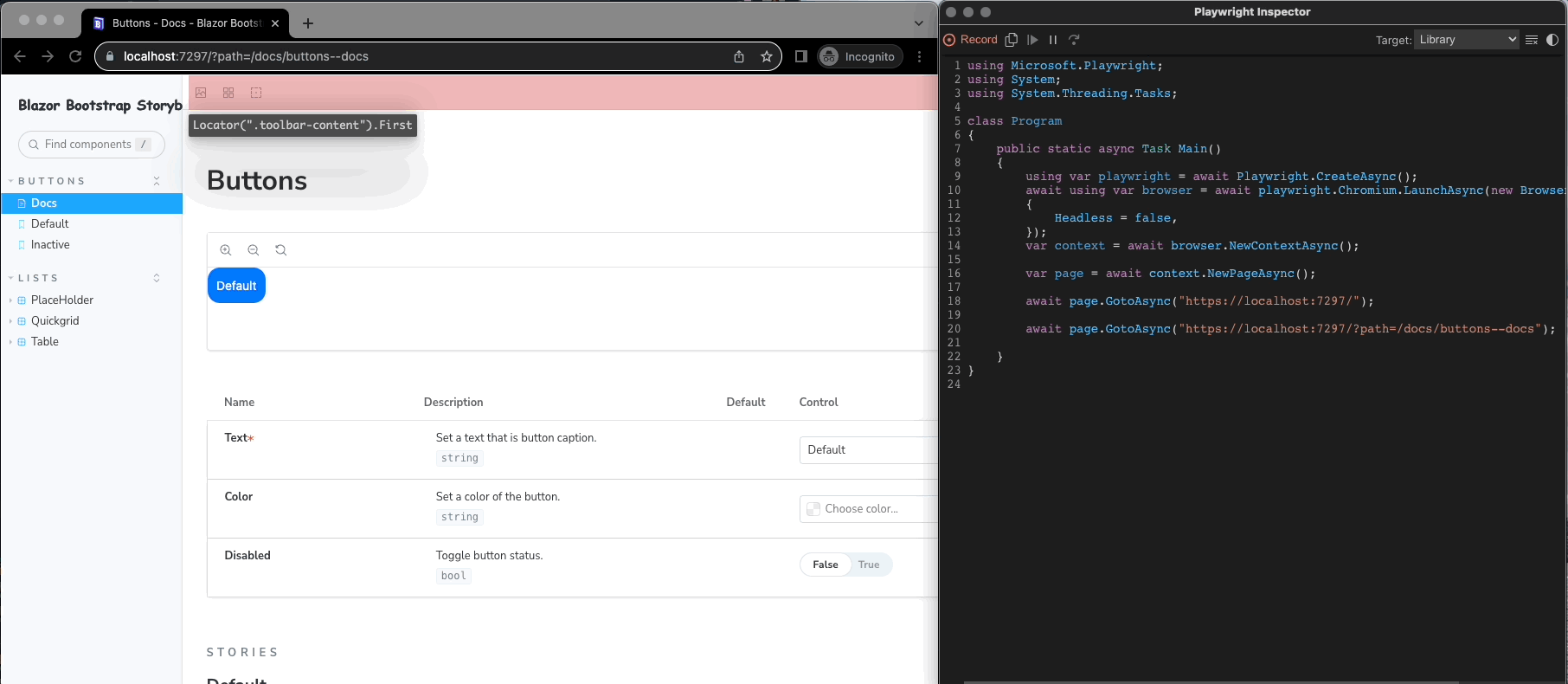The image size is (1568, 684).
Task: Click the Color row name
Action: click(x=239, y=497)
